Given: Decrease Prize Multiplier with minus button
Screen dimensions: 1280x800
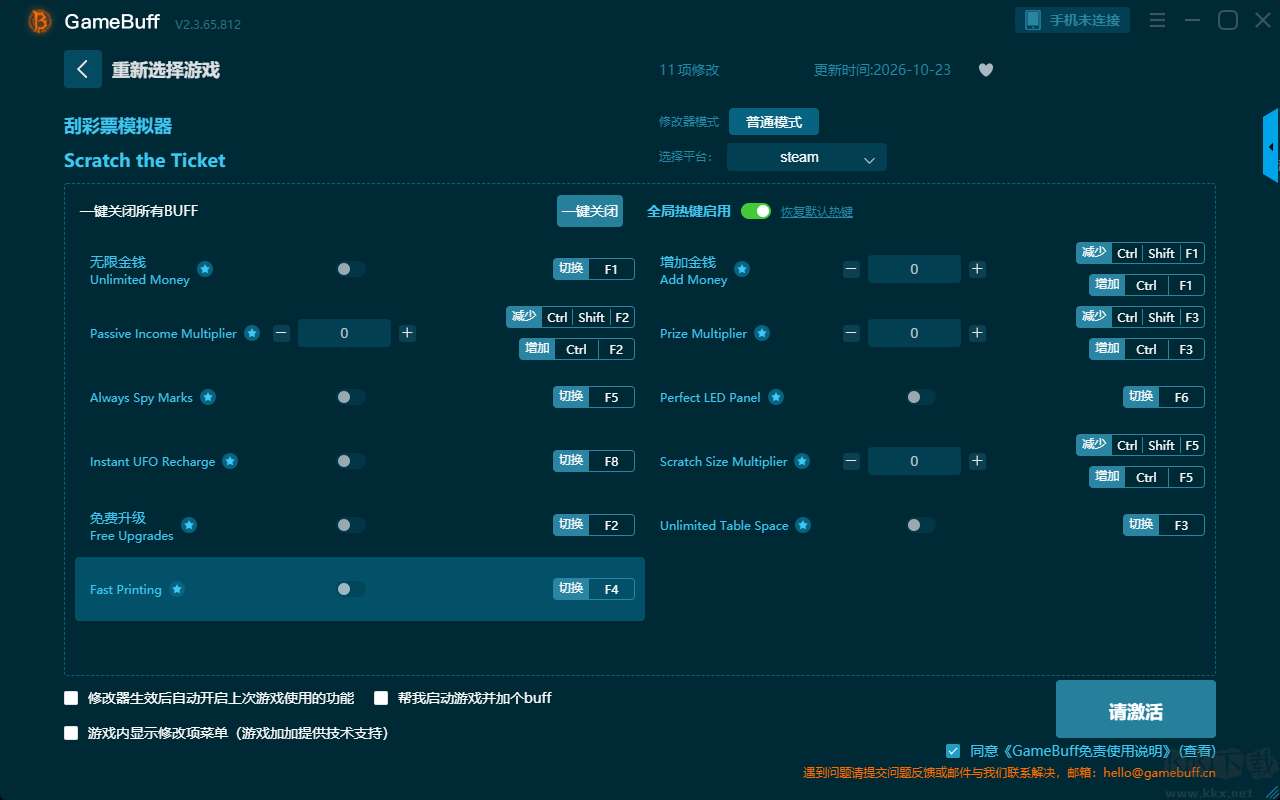Looking at the screenshot, I should tap(851, 333).
